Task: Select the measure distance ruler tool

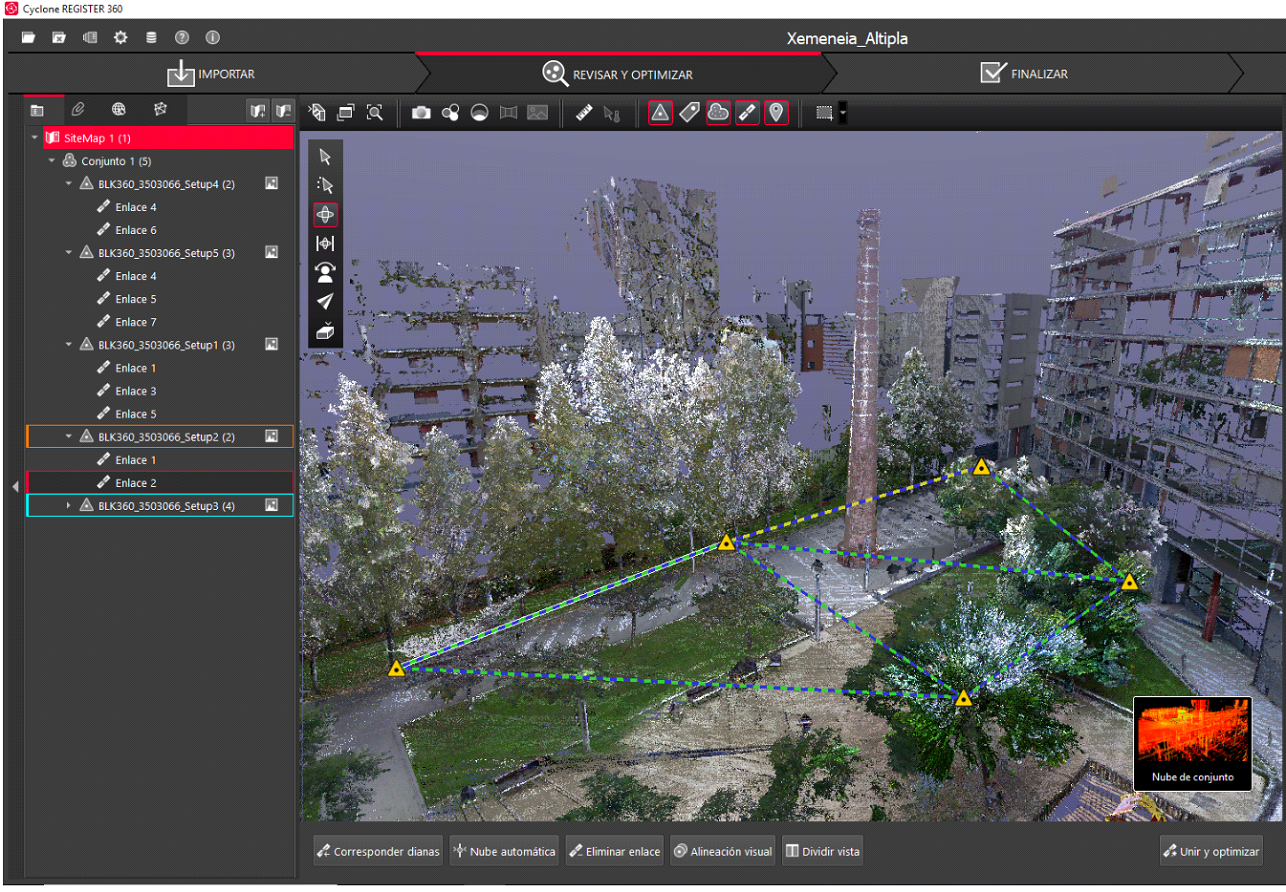Action: coord(585,113)
